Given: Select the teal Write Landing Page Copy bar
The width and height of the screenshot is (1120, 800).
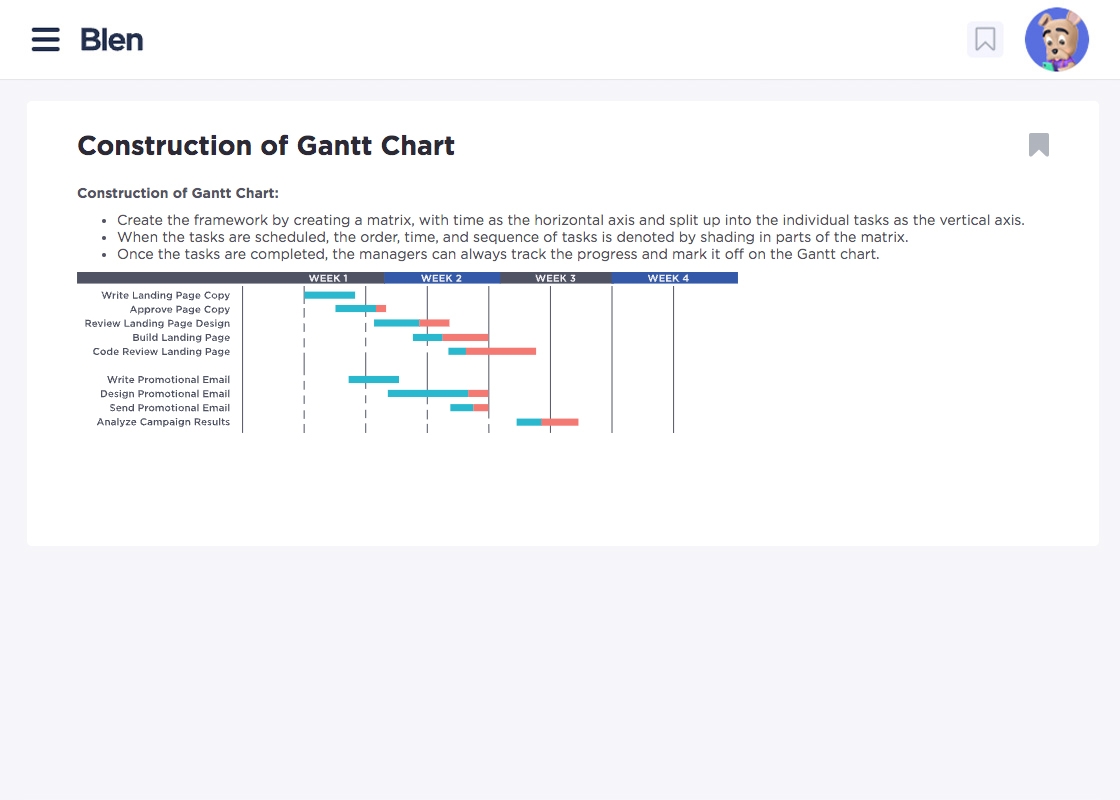Looking at the screenshot, I should click(329, 295).
